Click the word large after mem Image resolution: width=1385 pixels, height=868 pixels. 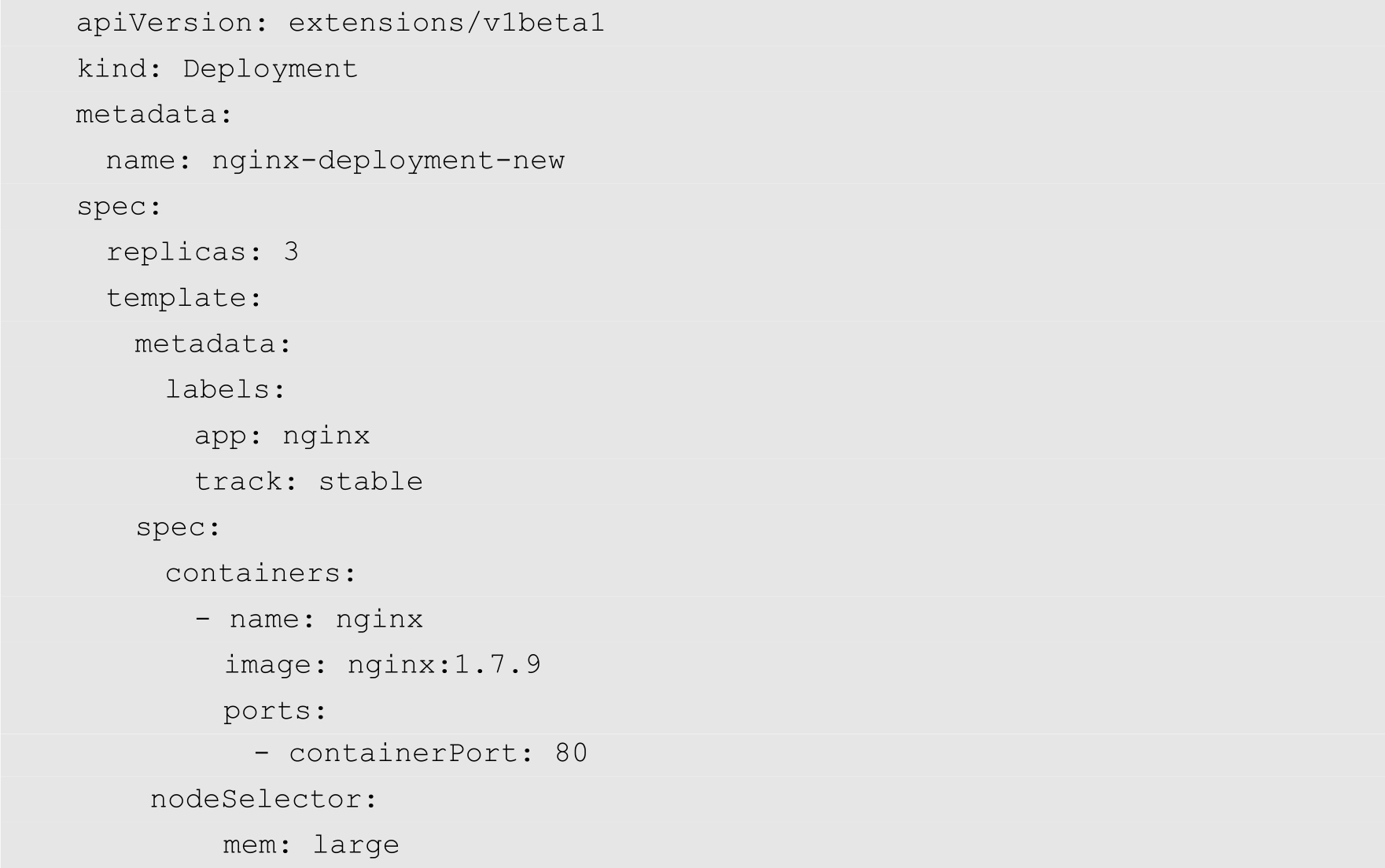click(x=356, y=845)
